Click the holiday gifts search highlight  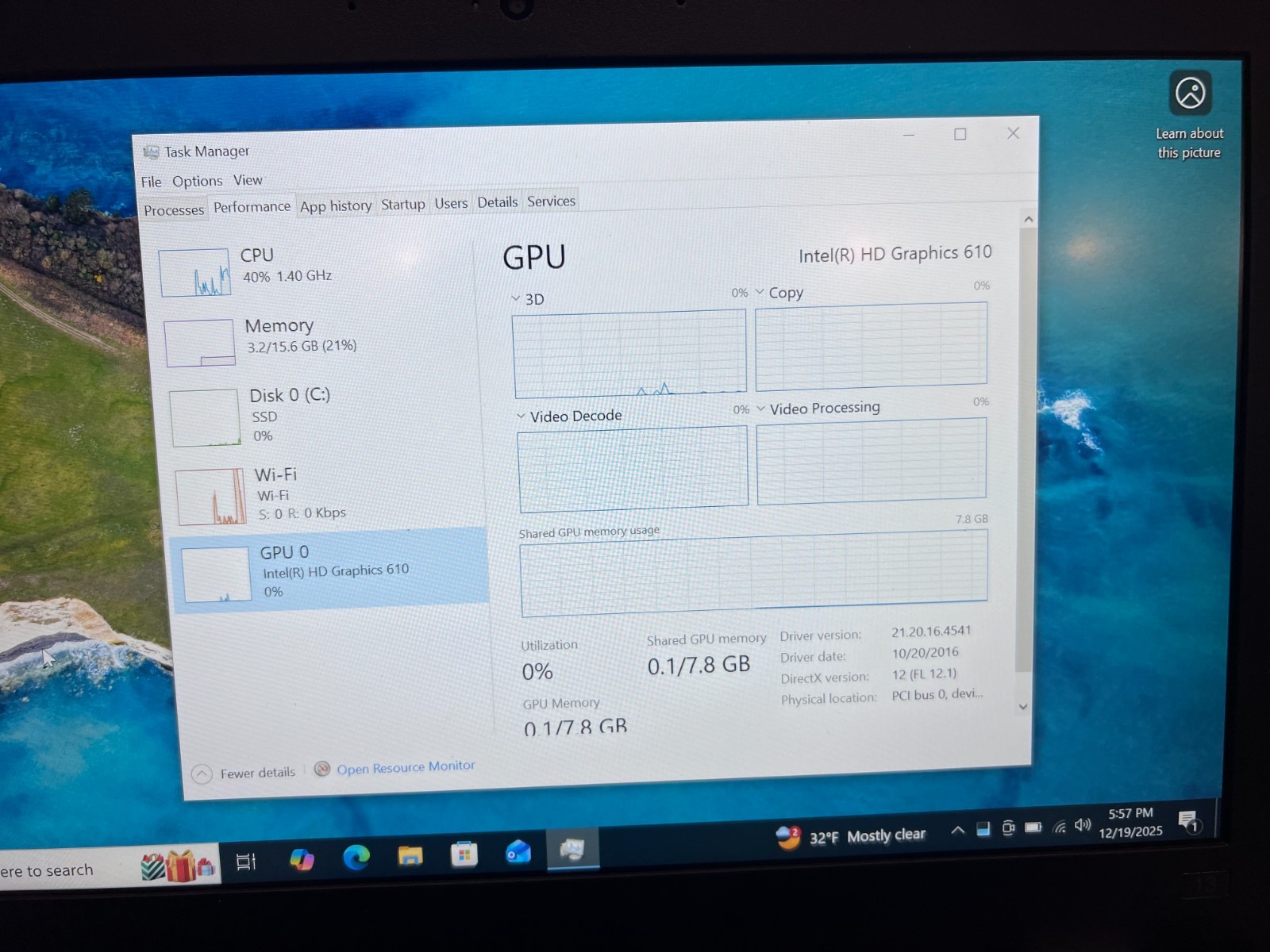178,866
